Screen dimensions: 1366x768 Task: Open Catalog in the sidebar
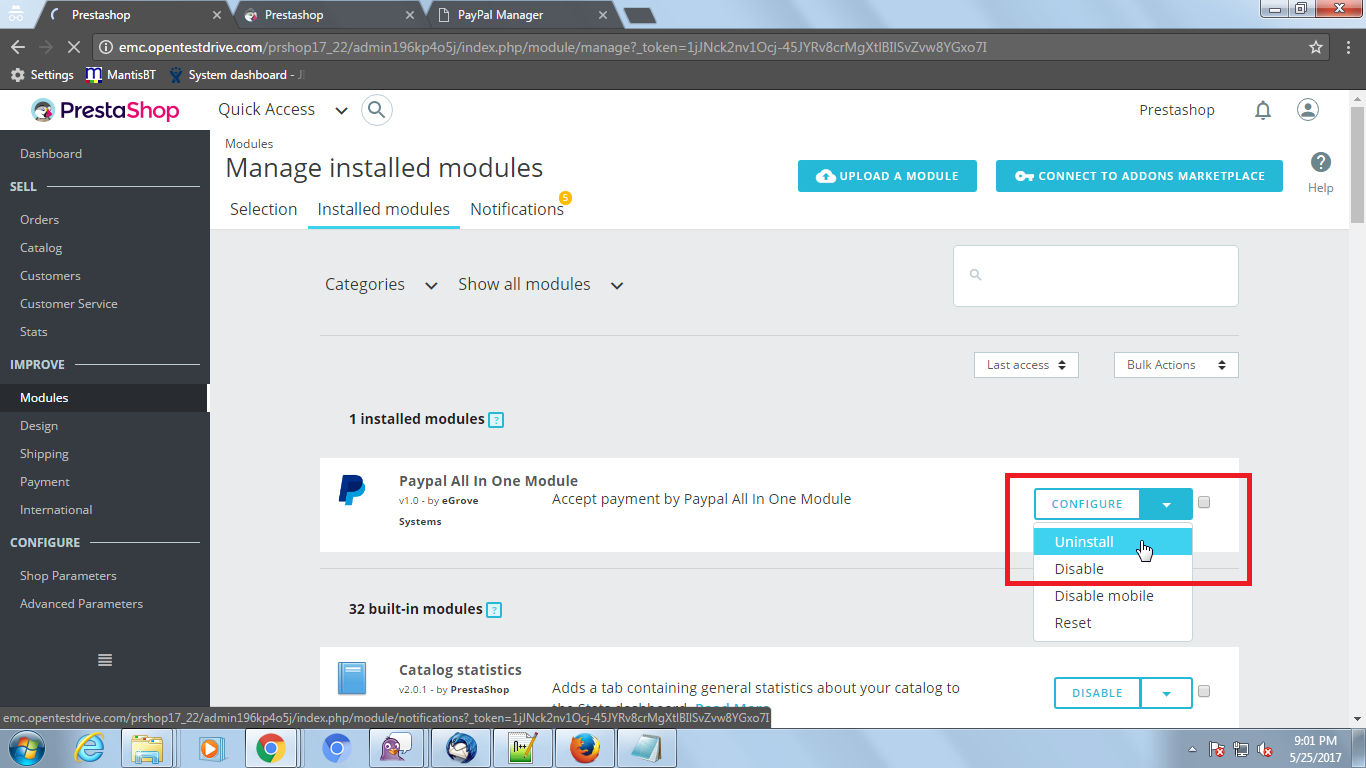coord(41,248)
